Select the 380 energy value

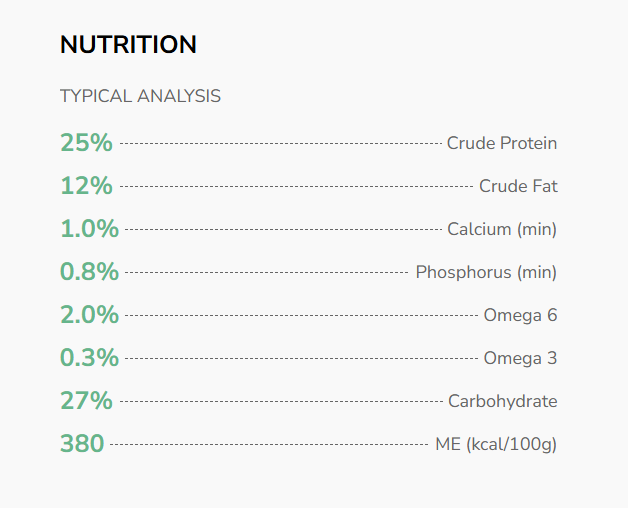pos(82,444)
